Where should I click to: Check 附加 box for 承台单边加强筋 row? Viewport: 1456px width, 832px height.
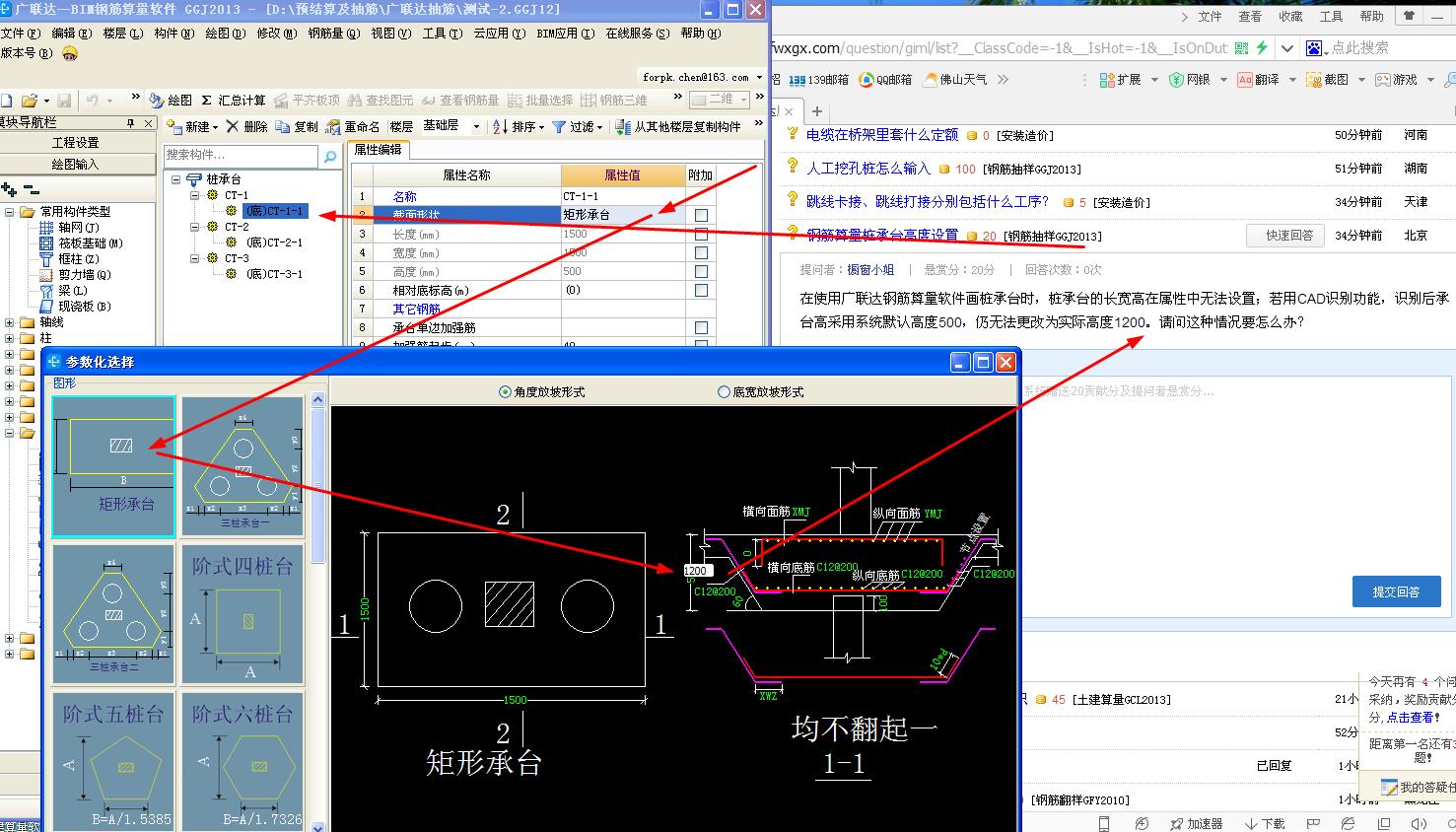(701, 327)
